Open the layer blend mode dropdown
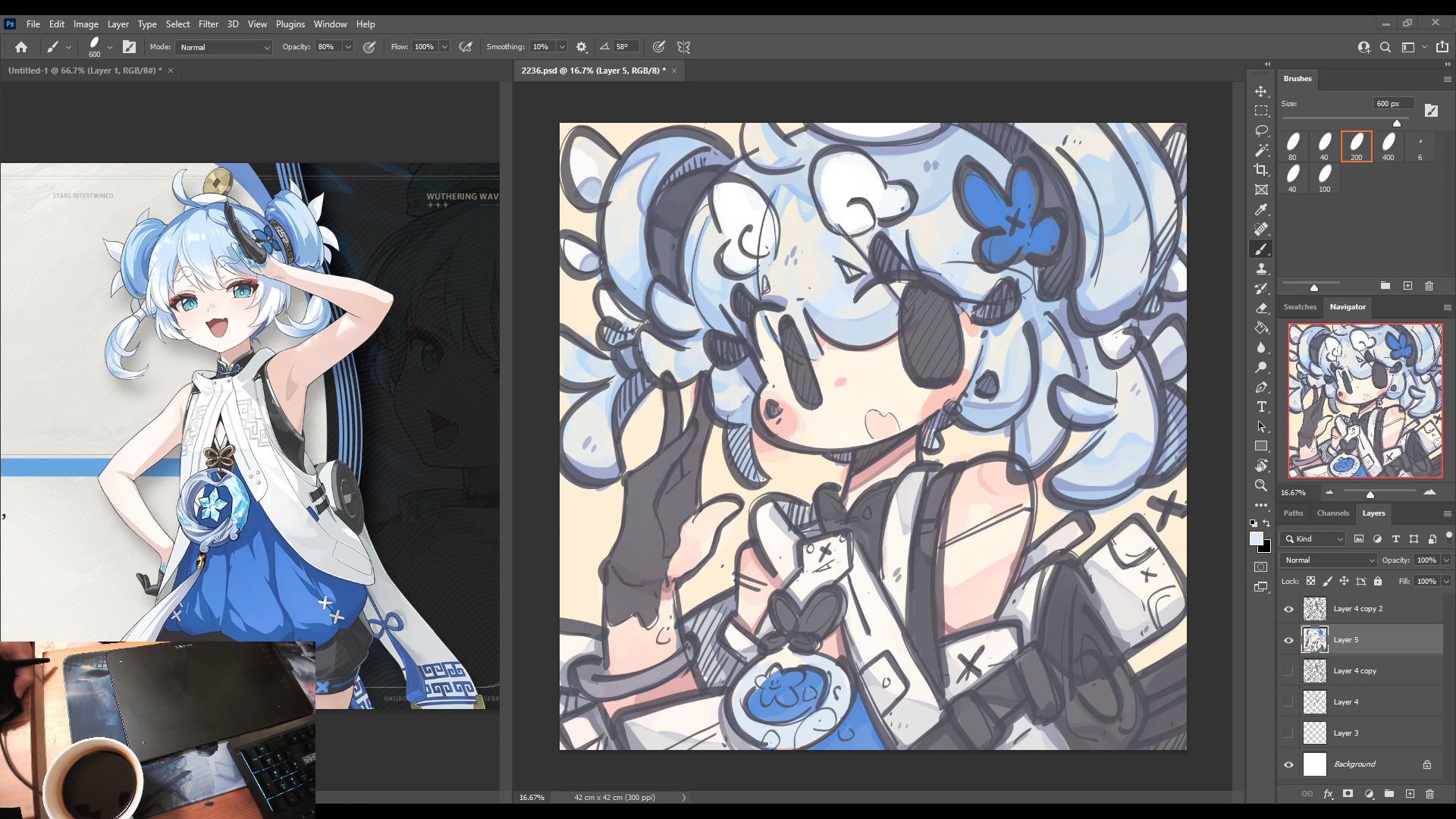The height and width of the screenshot is (819, 1456). 1329,560
